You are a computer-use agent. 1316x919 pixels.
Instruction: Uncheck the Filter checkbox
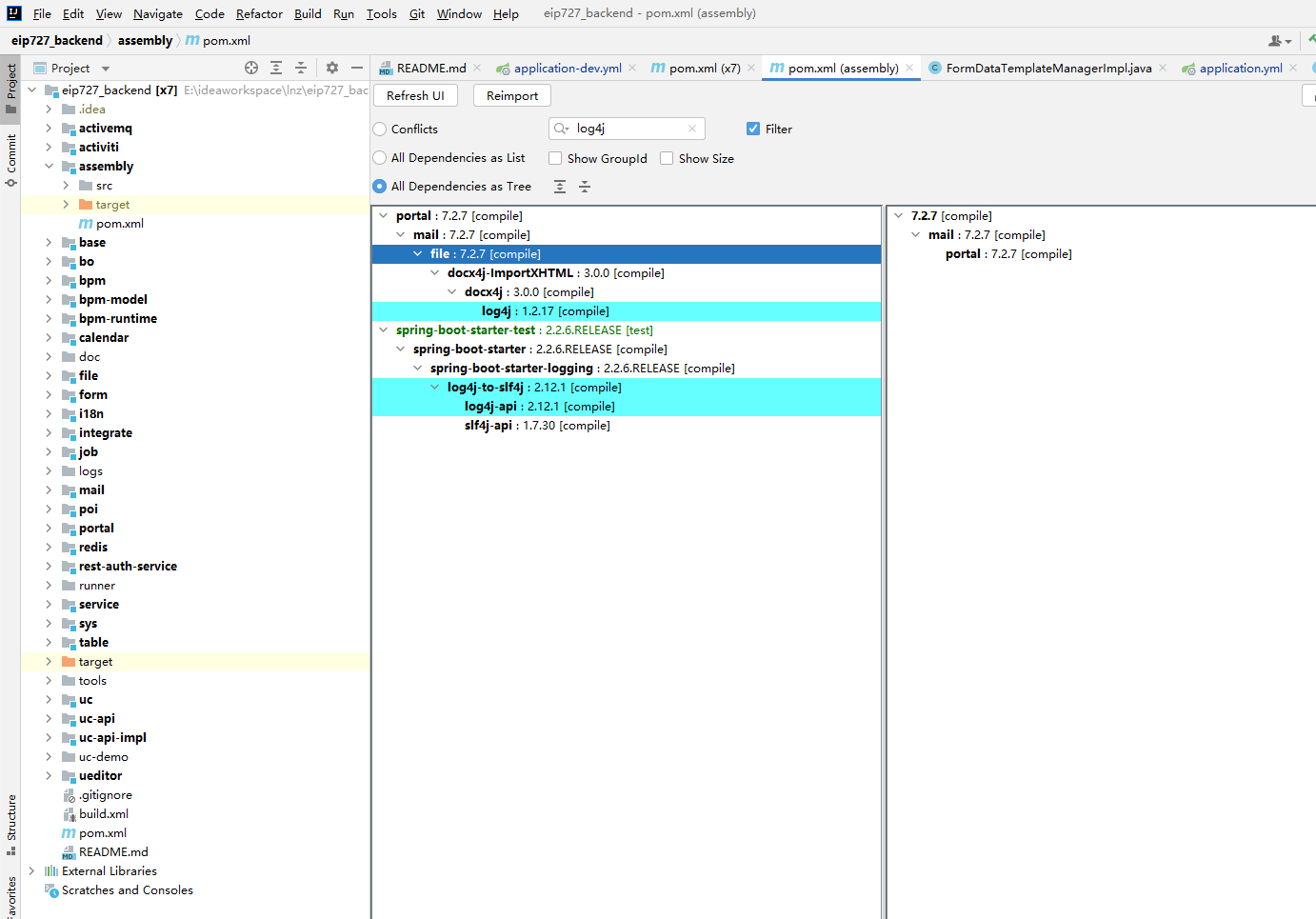pyautogui.click(x=753, y=129)
